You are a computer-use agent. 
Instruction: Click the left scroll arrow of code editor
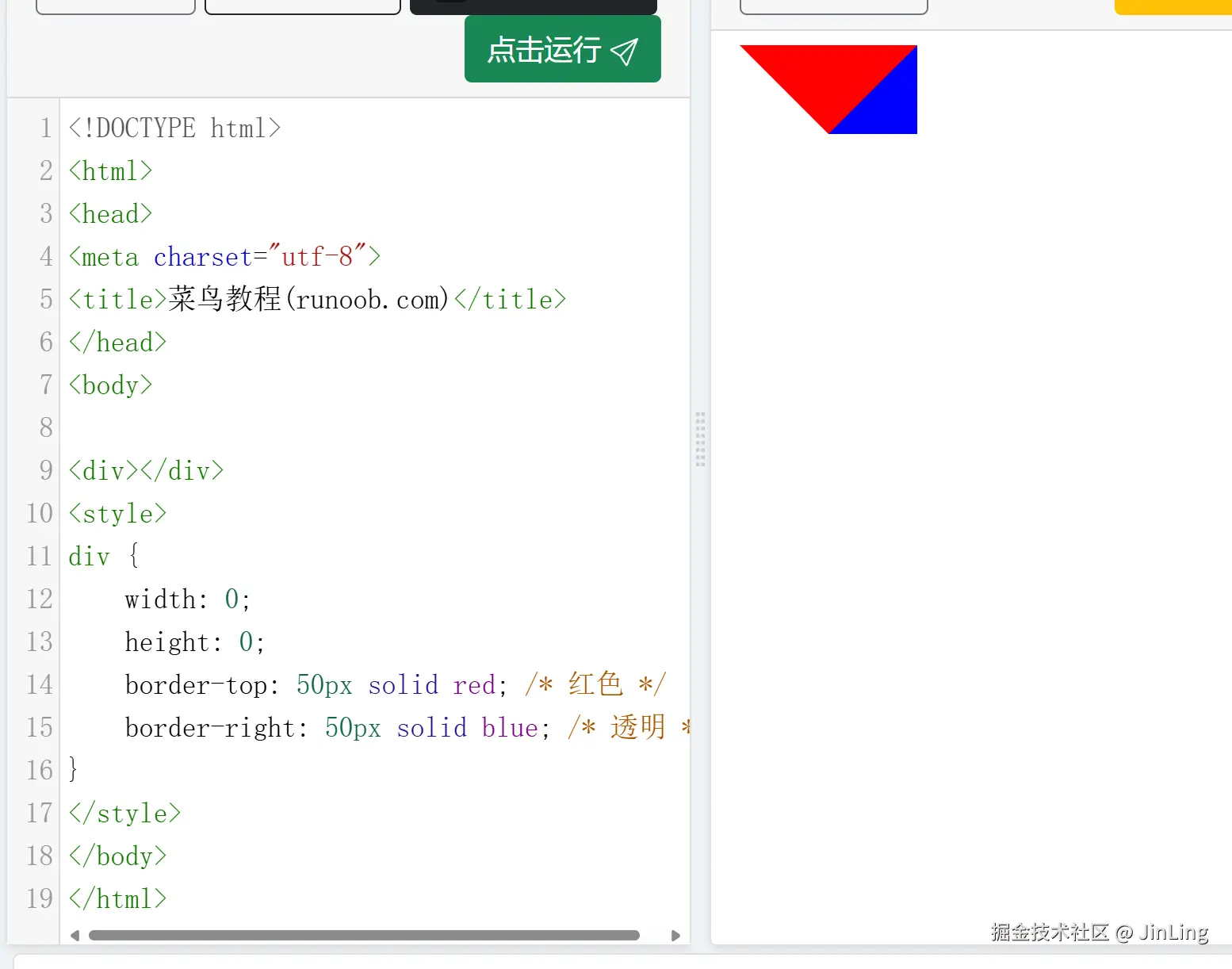(x=75, y=936)
